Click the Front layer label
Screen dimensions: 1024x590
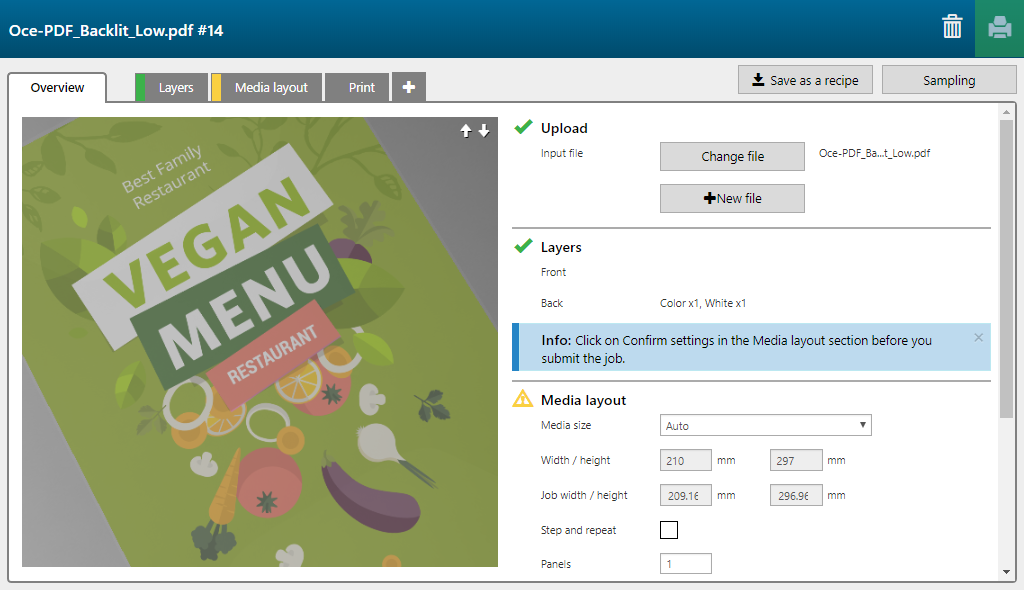coord(553,272)
